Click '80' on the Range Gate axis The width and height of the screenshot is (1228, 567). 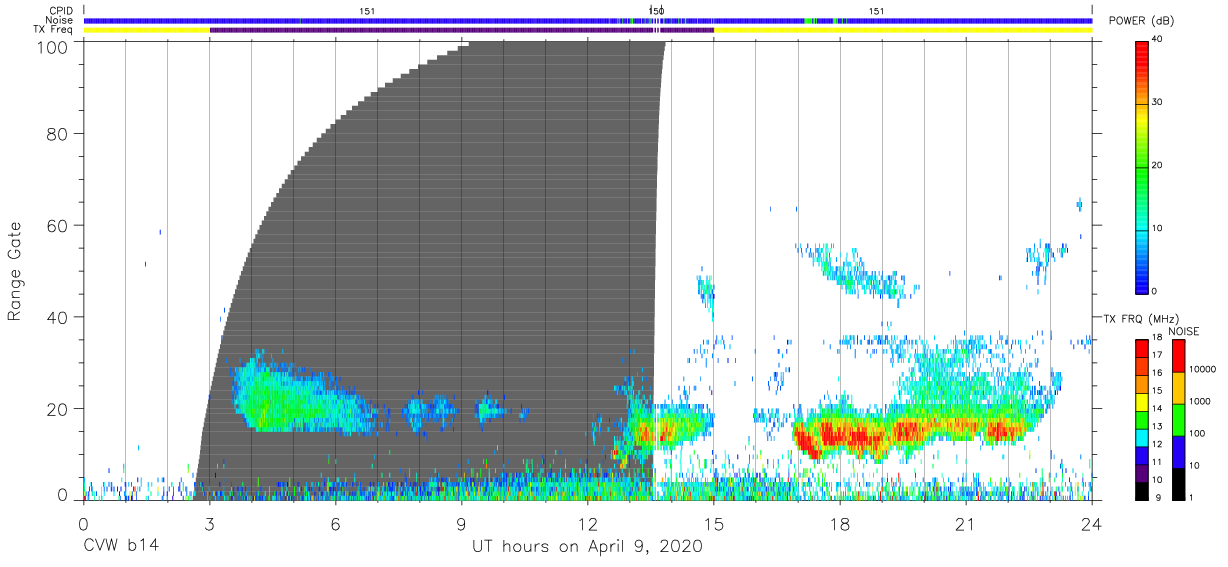tap(56, 134)
